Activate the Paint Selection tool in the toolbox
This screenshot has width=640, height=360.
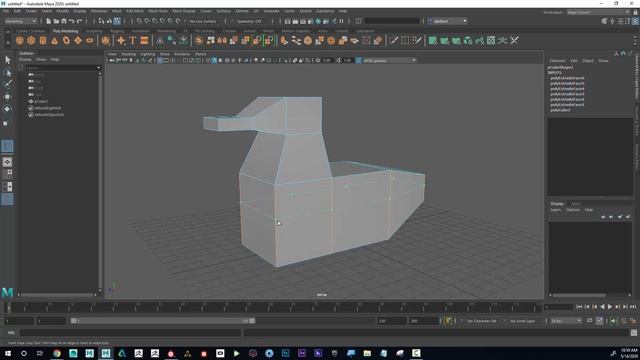coord(7,84)
